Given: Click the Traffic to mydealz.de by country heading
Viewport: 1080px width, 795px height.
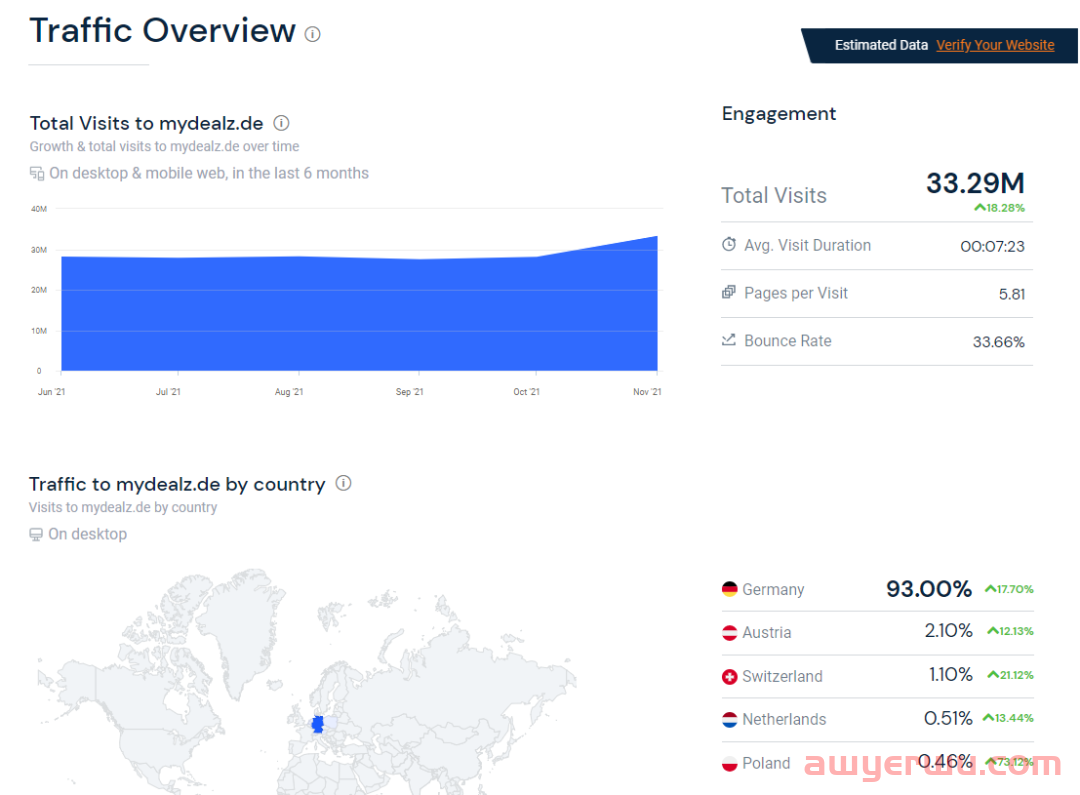Looking at the screenshot, I should point(177,484).
